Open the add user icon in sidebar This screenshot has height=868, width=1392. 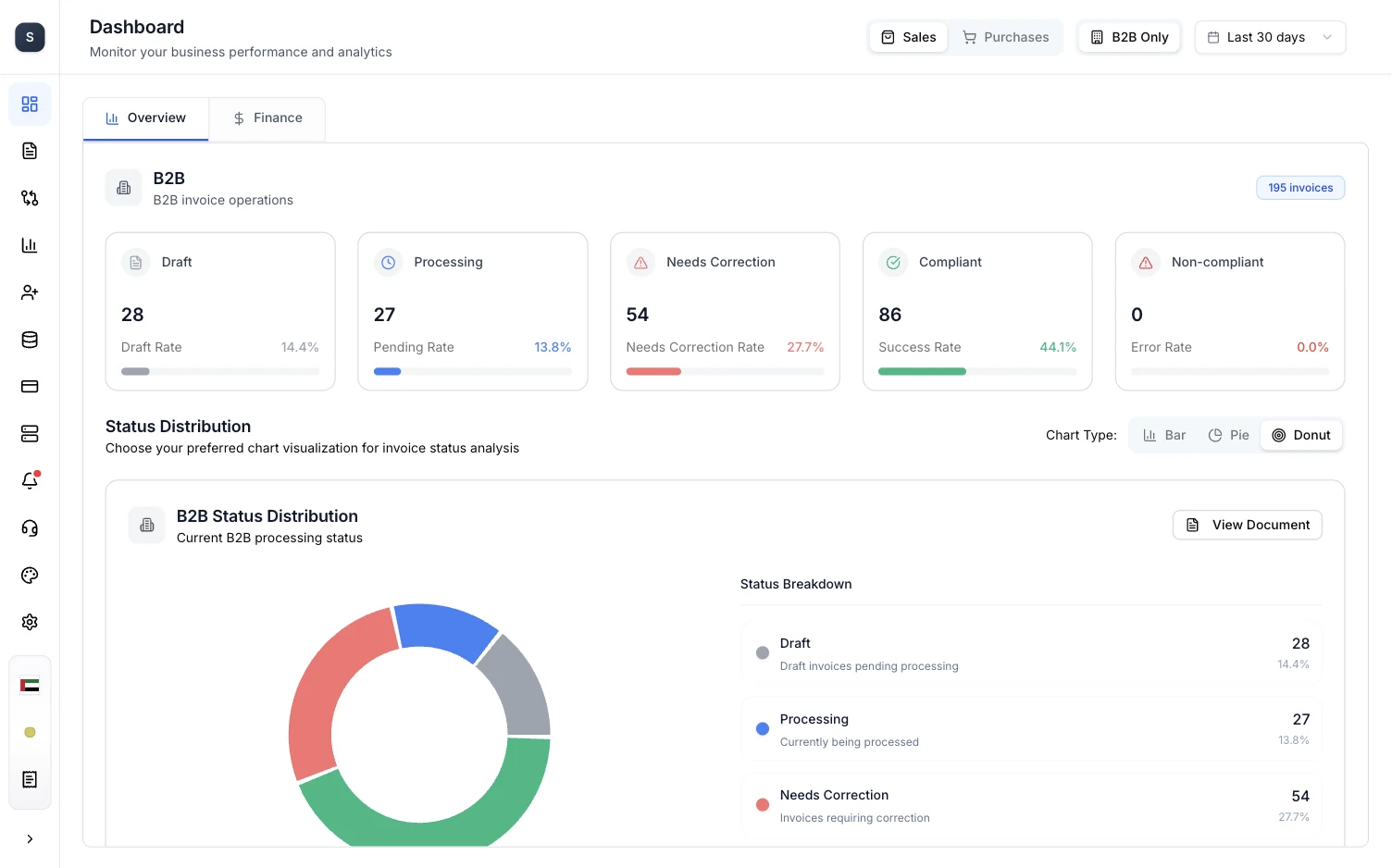30,292
